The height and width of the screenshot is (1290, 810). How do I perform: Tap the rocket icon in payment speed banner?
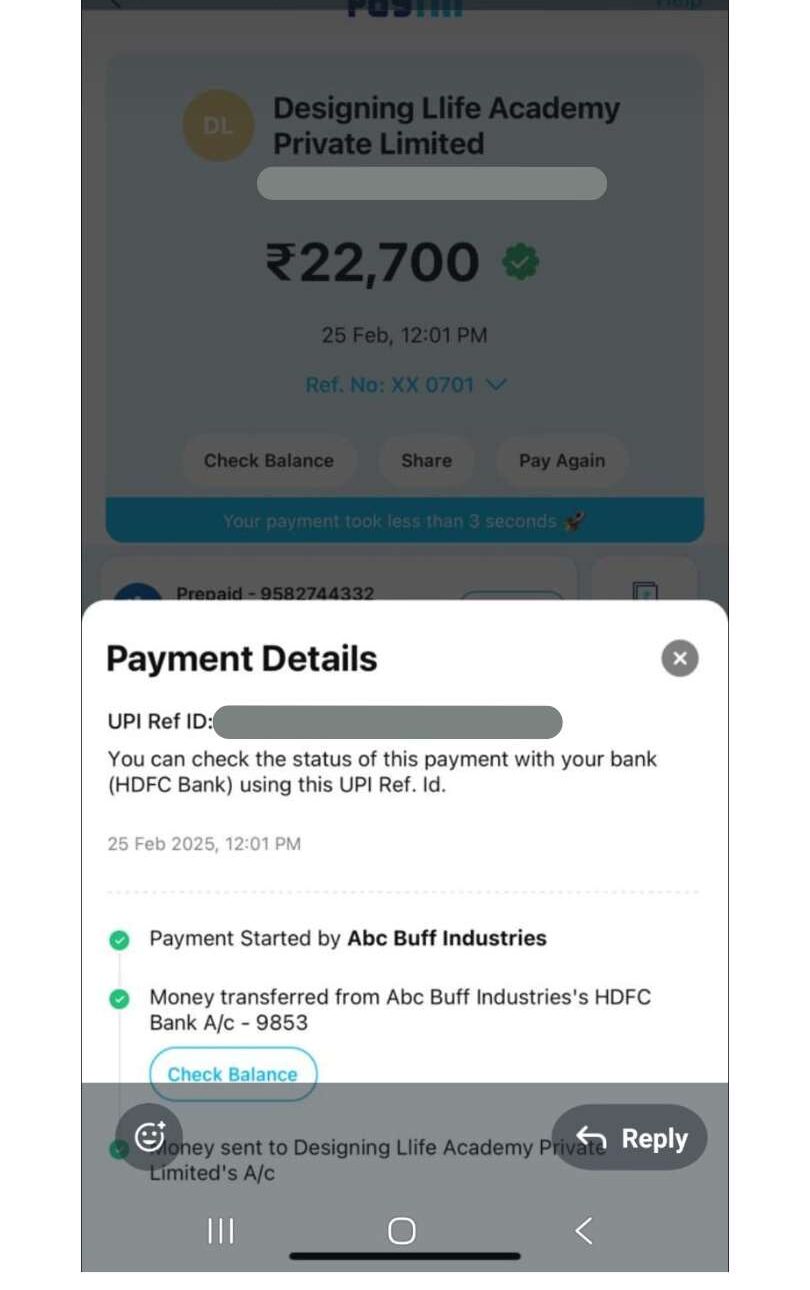coord(575,521)
